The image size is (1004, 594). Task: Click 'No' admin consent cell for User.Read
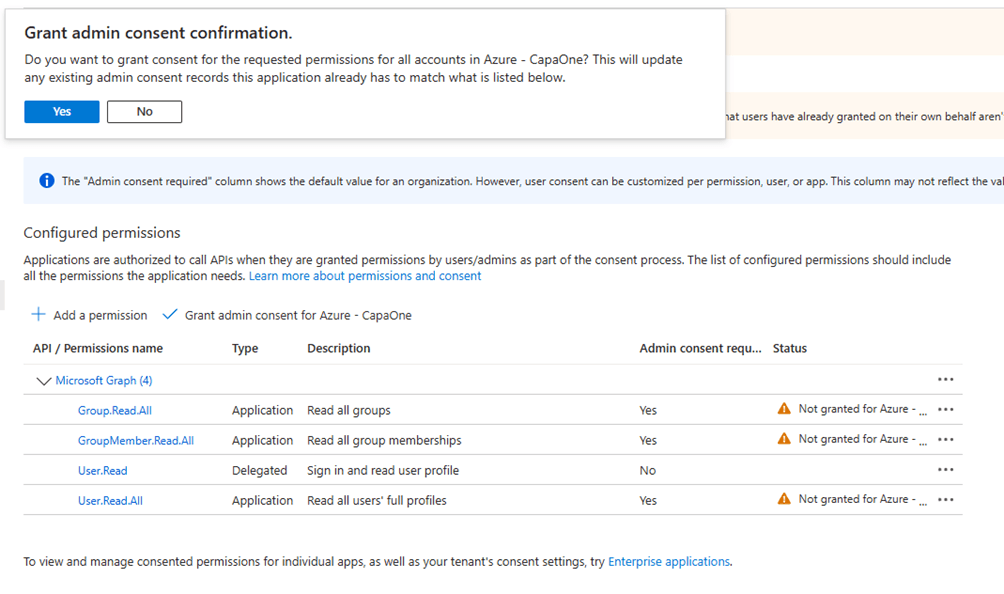(x=647, y=470)
